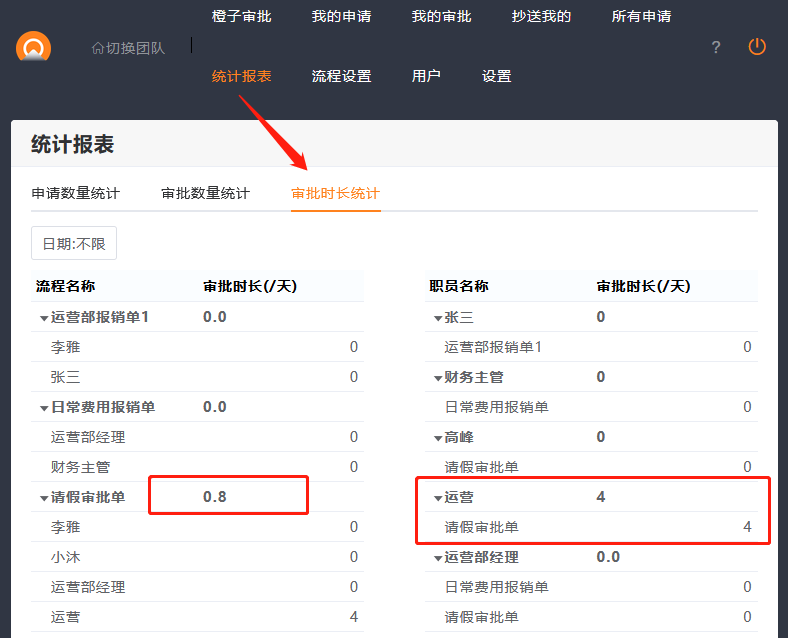Image resolution: width=788 pixels, height=638 pixels.
Task: Switch to 申请数量统计 tab
Action: point(75,193)
